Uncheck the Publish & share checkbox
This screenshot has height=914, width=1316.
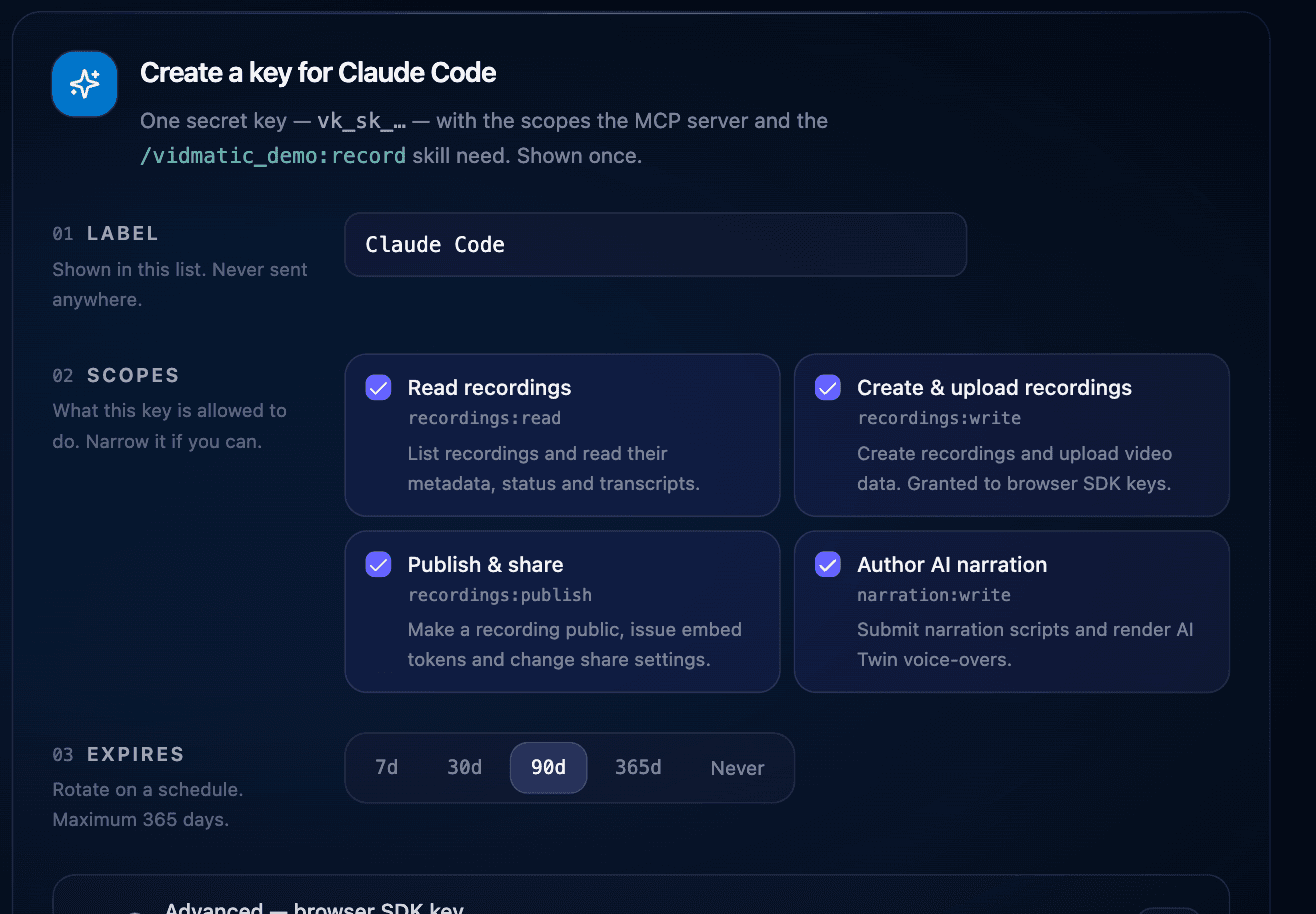click(x=378, y=565)
